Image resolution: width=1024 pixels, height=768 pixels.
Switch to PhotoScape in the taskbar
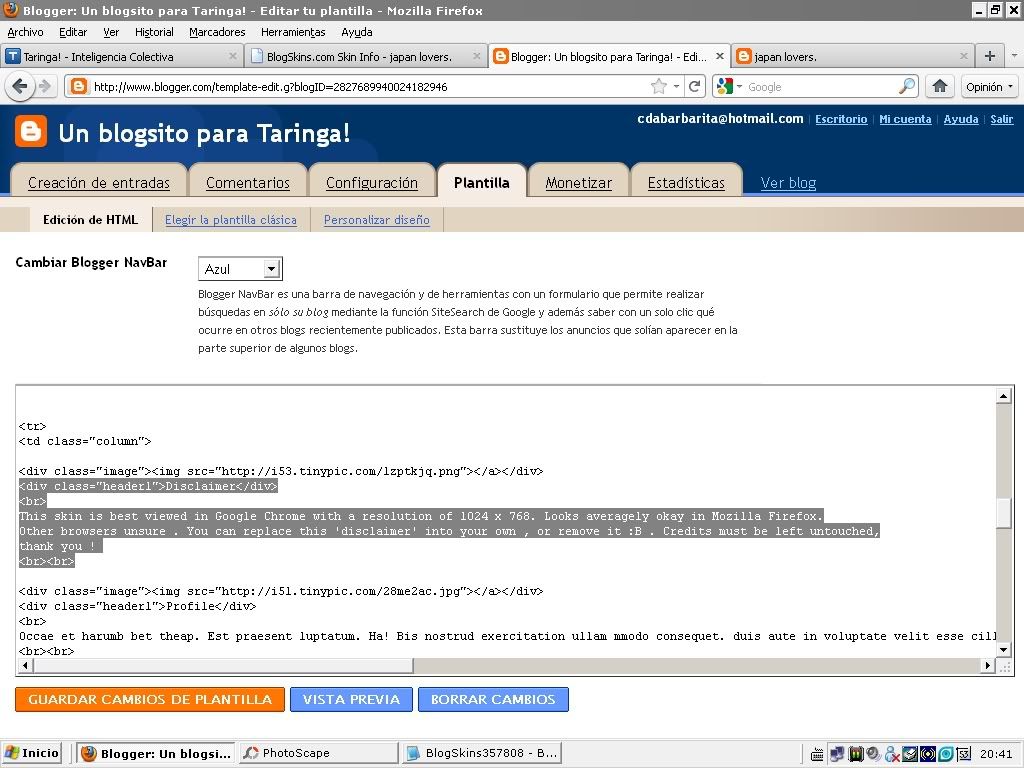(318, 753)
